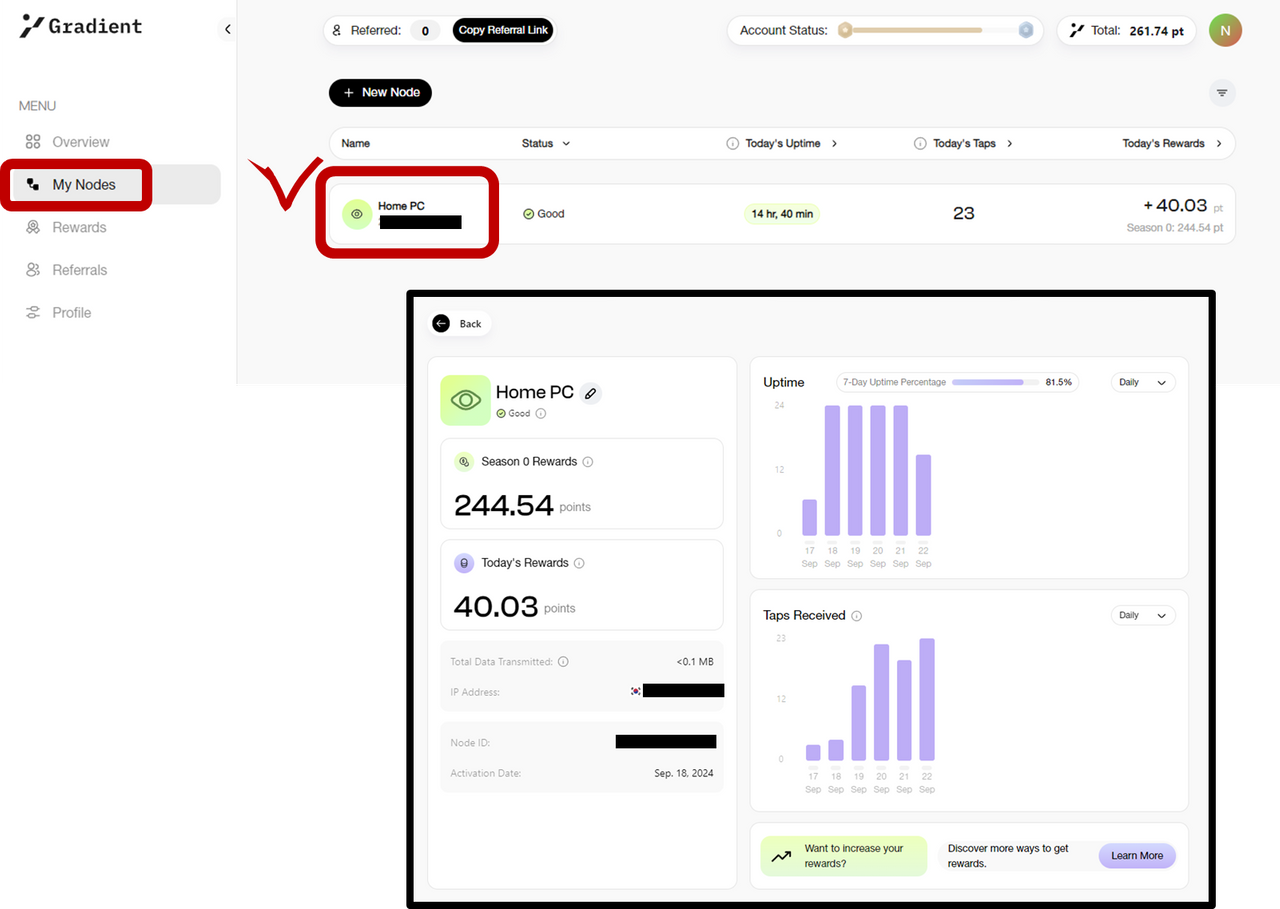This screenshot has width=1280, height=909.
Task: Click the 22 Sep bar in Uptime chart
Action: click(x=923, y=495)
